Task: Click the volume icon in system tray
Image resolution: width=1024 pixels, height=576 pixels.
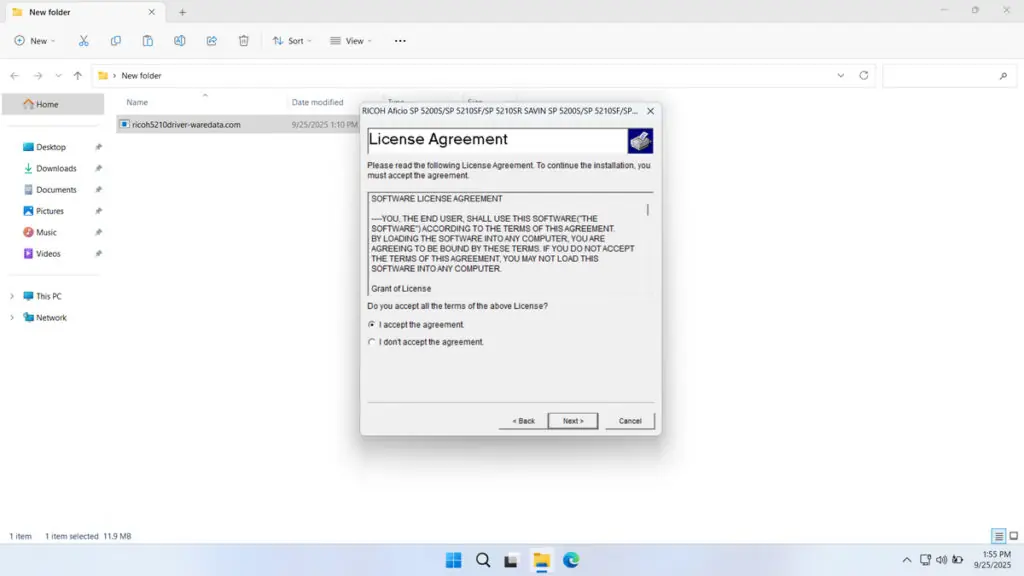Action: point(941,560)
